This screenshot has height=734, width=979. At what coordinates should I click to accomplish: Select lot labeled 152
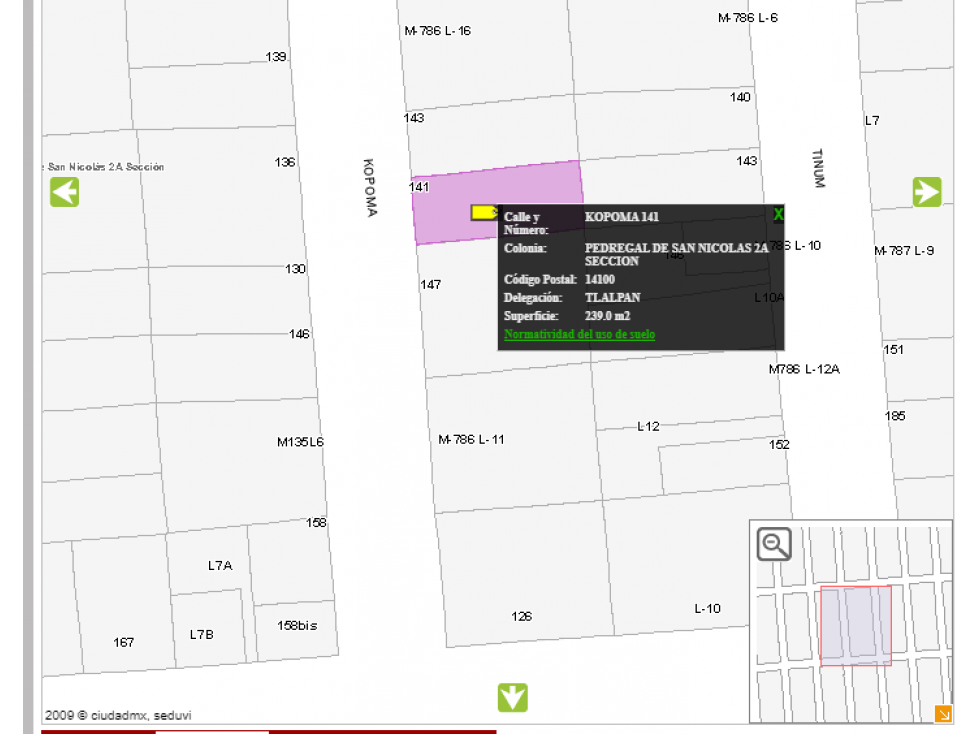tap(779, 444)
